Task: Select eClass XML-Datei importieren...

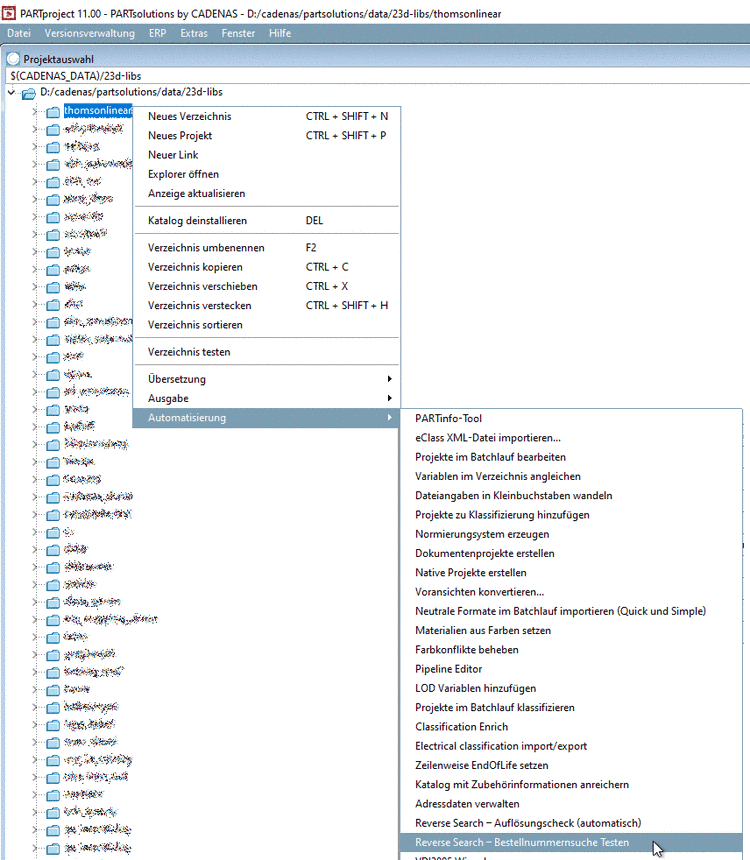Action: (x=571, y=438)
